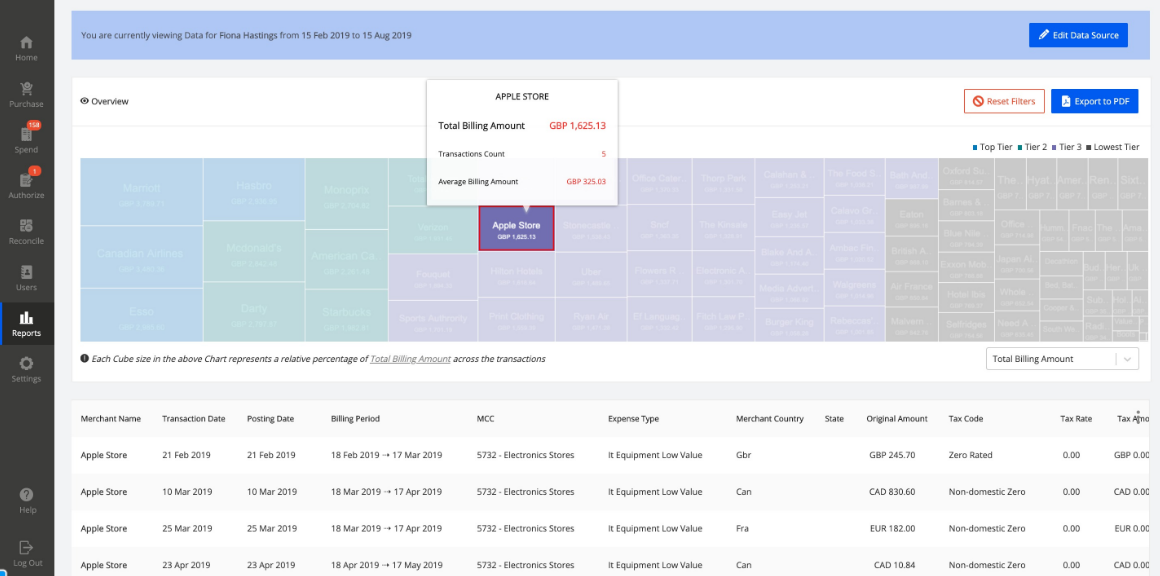Sort by Transaction Date column header
This screenshot has width=1160, height=576.
194,419
